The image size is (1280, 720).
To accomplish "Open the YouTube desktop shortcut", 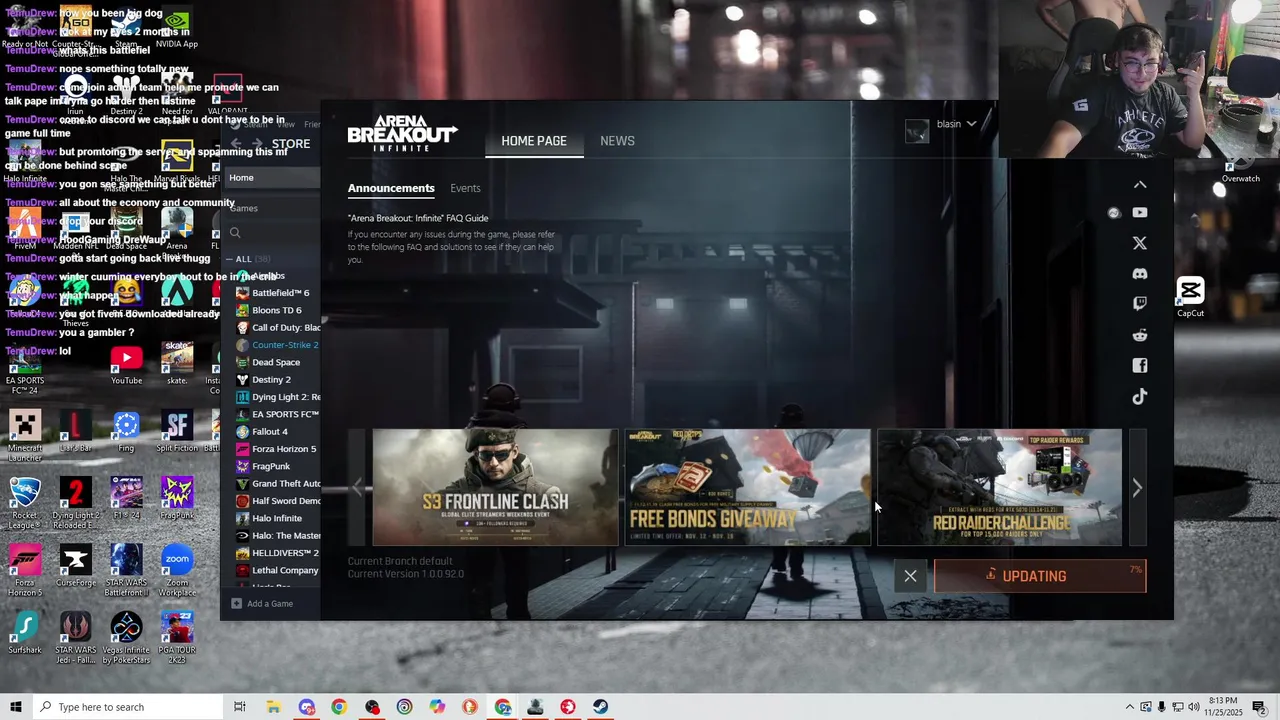I will (126, 365).
